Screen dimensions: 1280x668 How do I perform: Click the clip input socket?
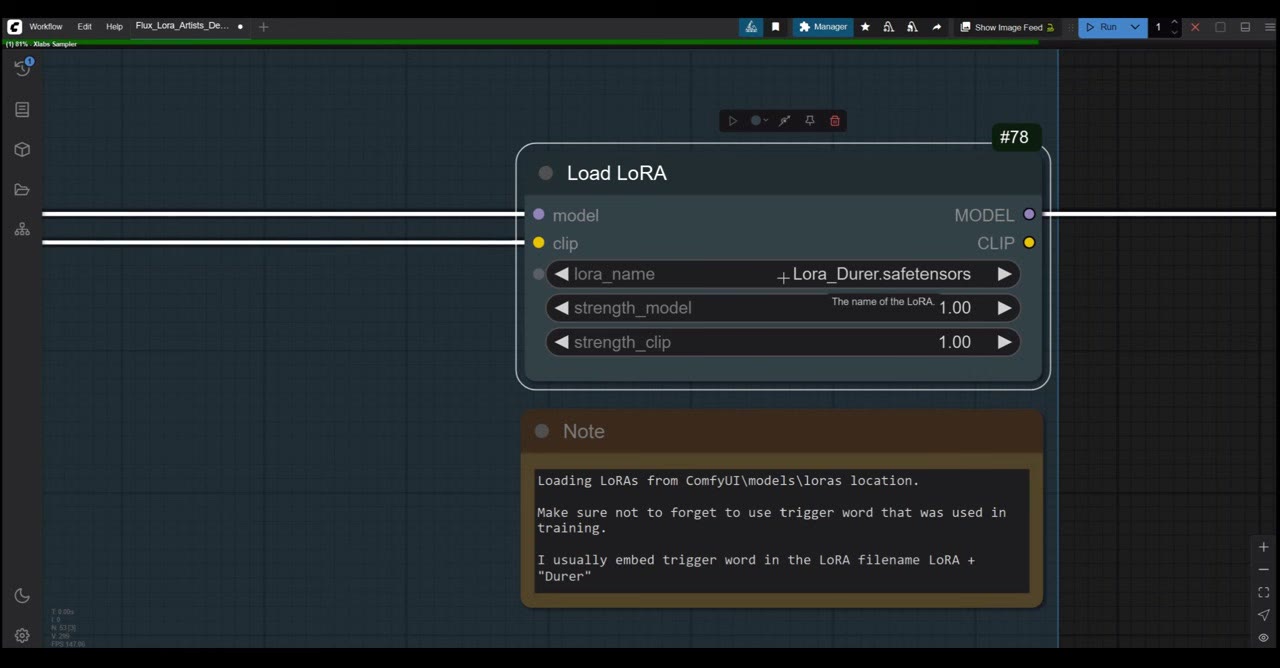(x=539, y=242)
